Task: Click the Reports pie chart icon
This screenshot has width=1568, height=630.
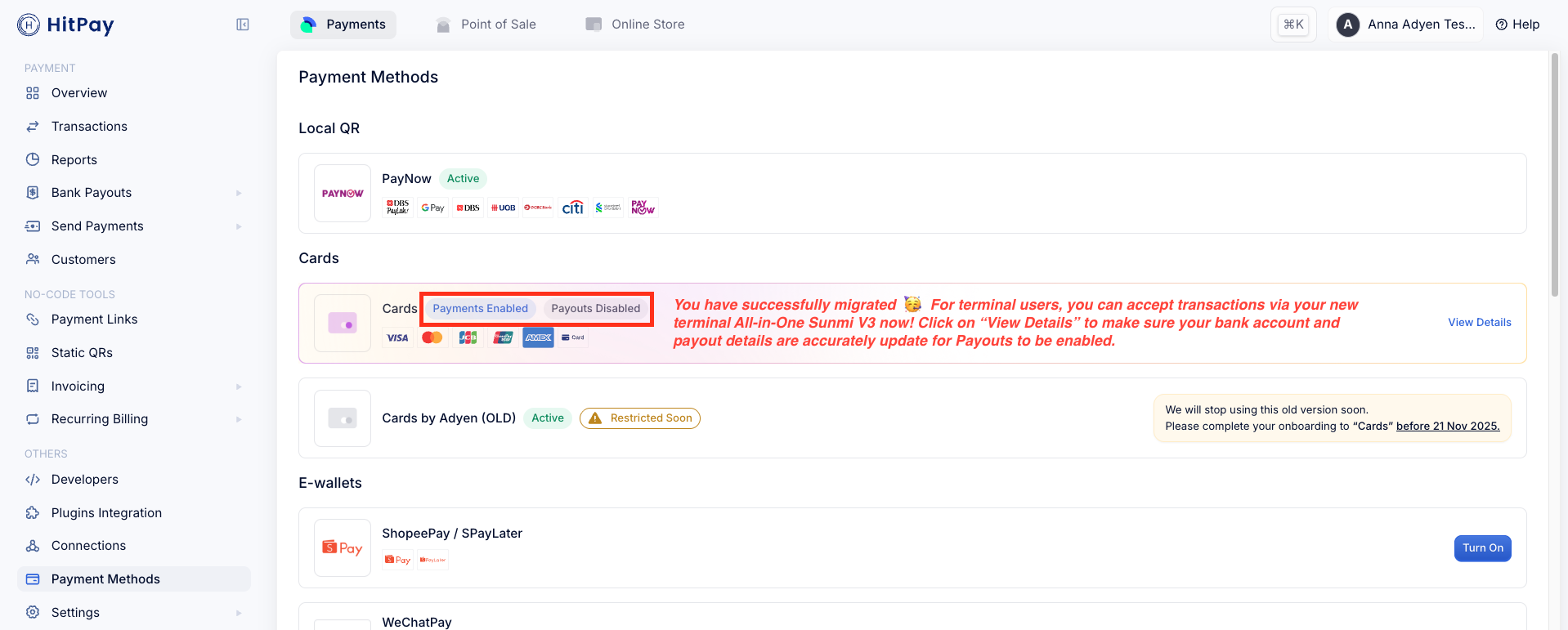Action: 33,159
